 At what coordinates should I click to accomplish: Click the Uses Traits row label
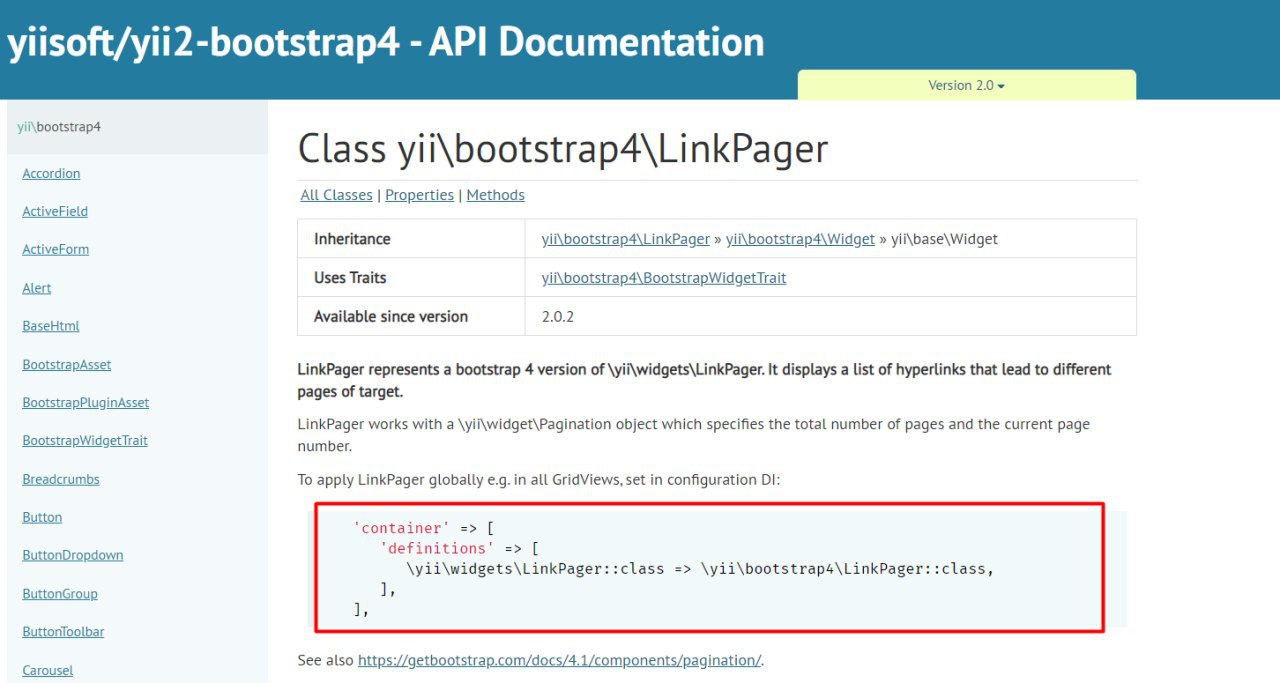pos(350,278)
